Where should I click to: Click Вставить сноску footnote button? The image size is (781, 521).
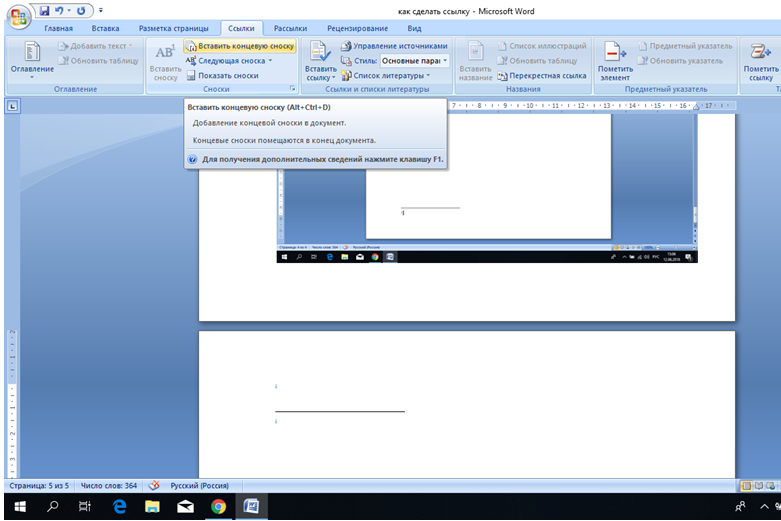(x=165, y=63)
